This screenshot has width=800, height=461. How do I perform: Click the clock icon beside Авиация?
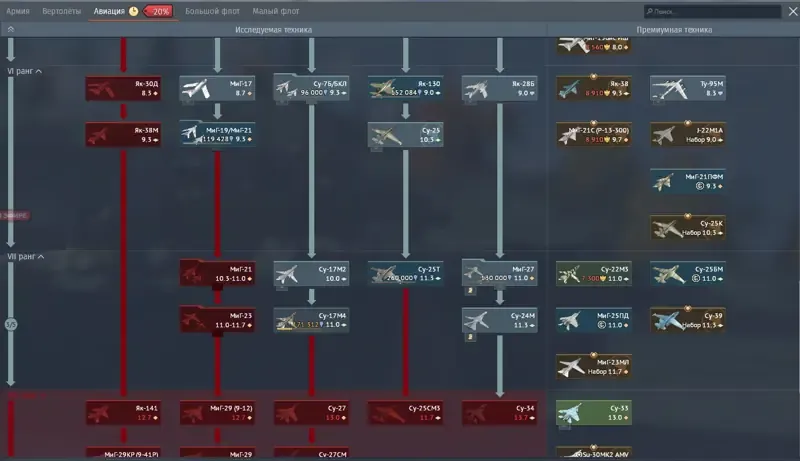134,11
